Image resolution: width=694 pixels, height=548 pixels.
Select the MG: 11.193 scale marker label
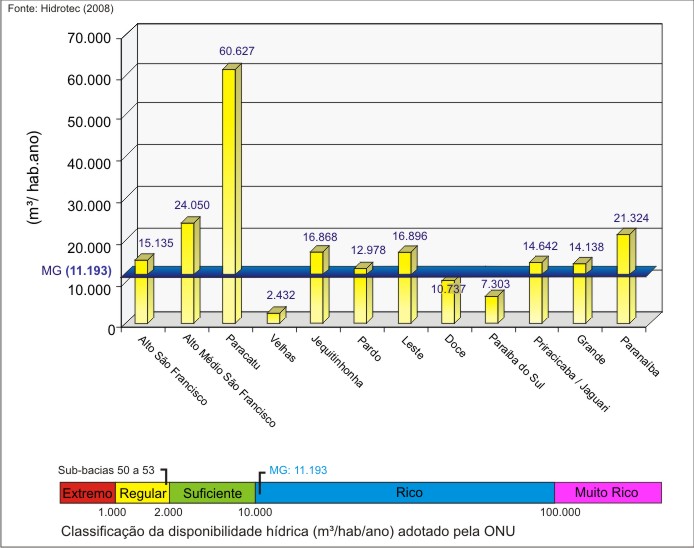[298, 470]
